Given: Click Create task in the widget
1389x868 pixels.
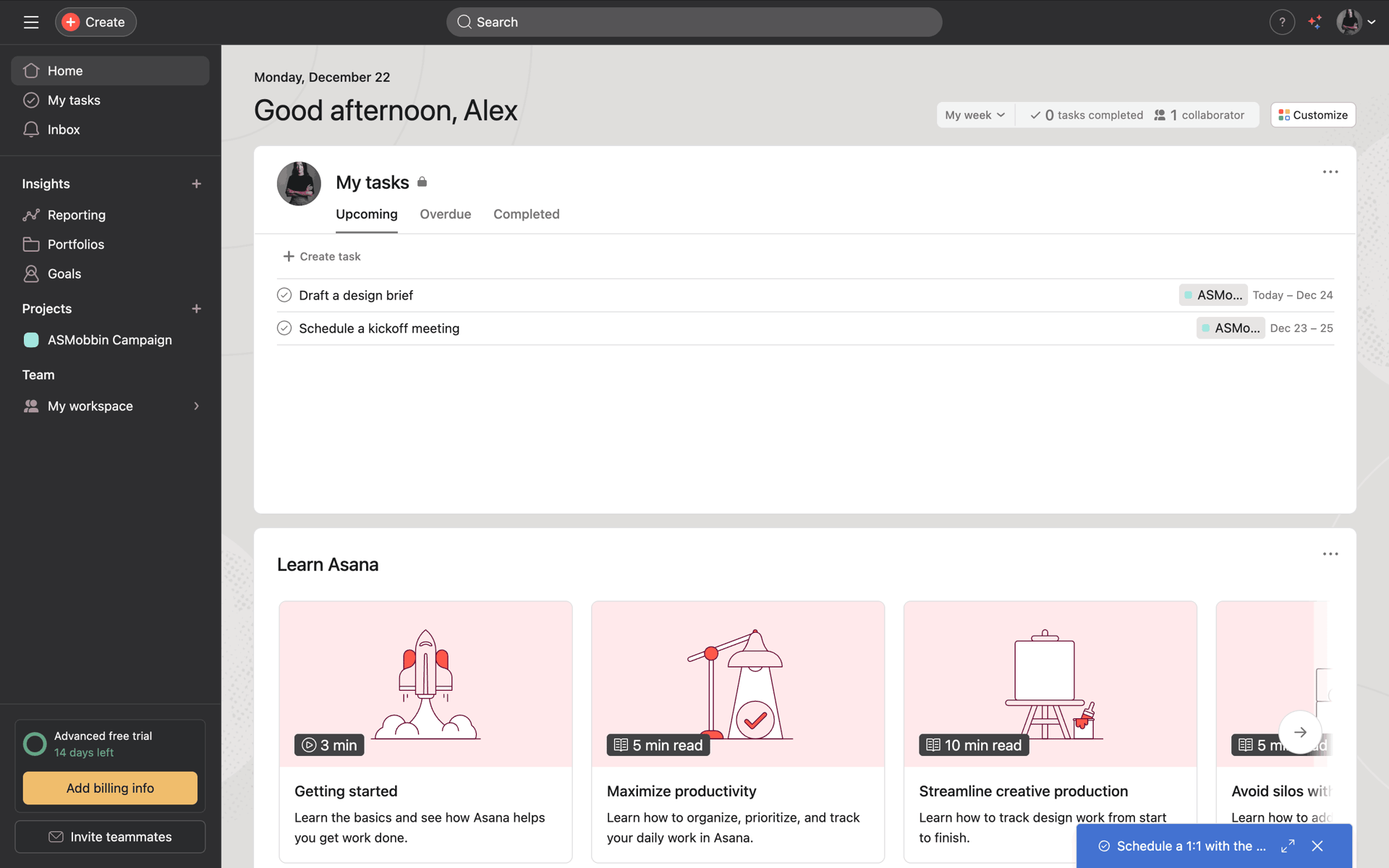Looking at the screenshot, I should click(x=322, y=257).
